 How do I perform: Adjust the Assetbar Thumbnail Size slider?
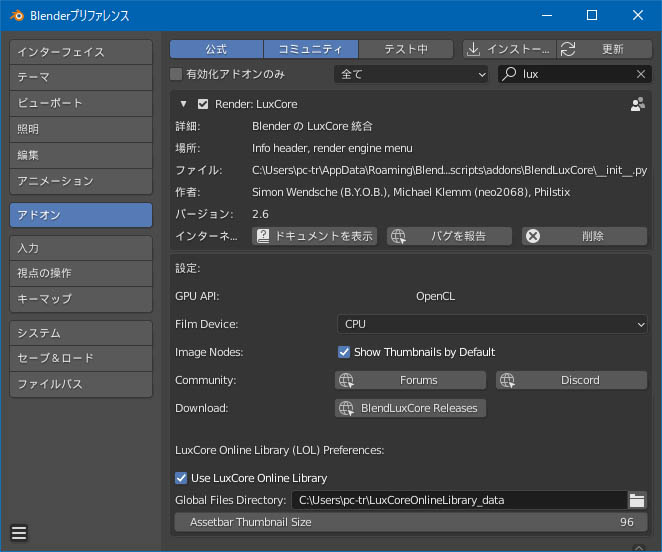click(x=411, y=522)
